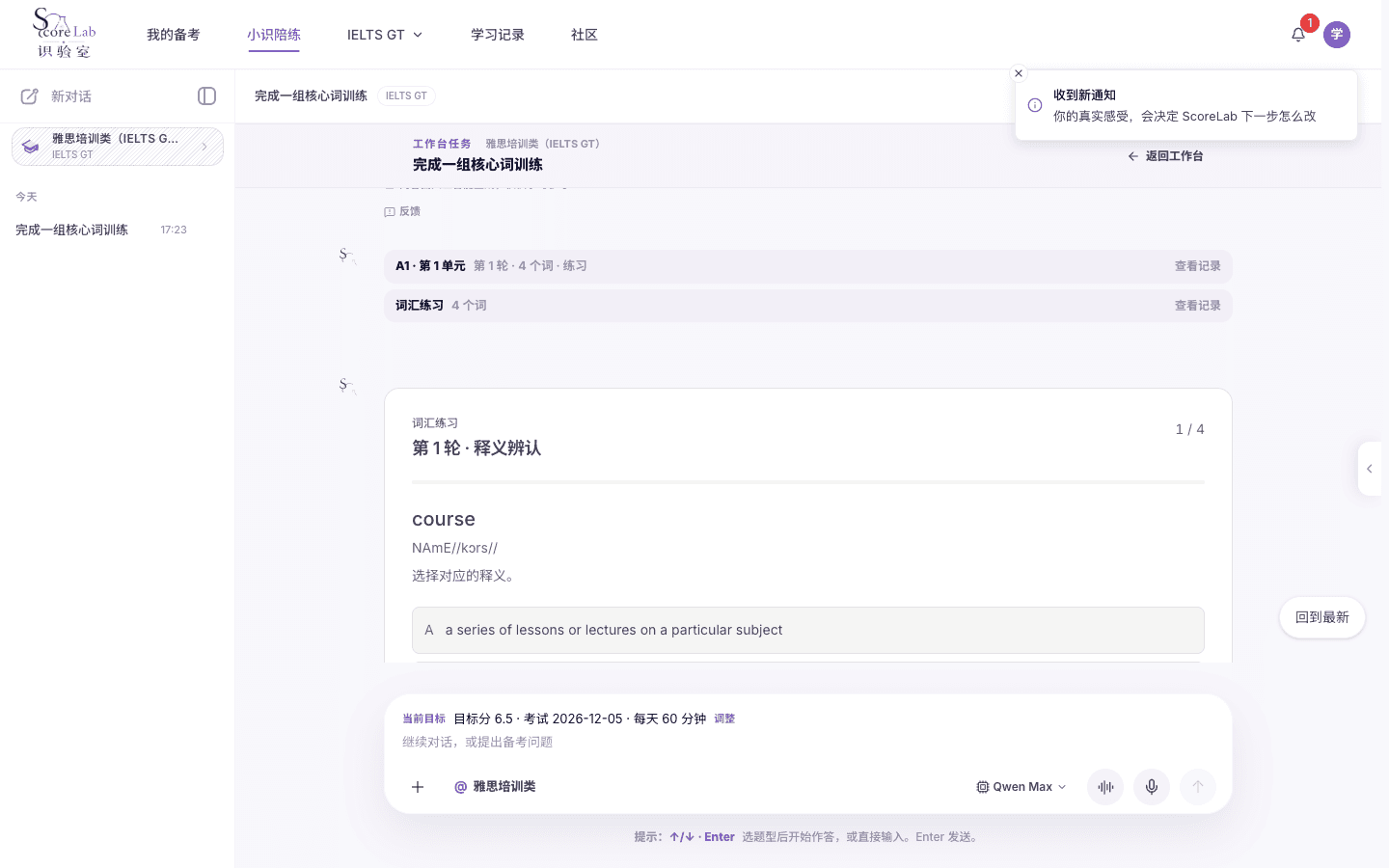View record for A1 · 第 1 单元

tap(1197, 266)
